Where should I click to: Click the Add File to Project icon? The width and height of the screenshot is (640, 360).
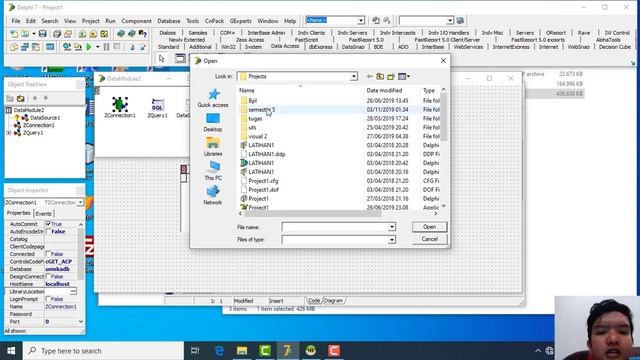coord(82,34)
